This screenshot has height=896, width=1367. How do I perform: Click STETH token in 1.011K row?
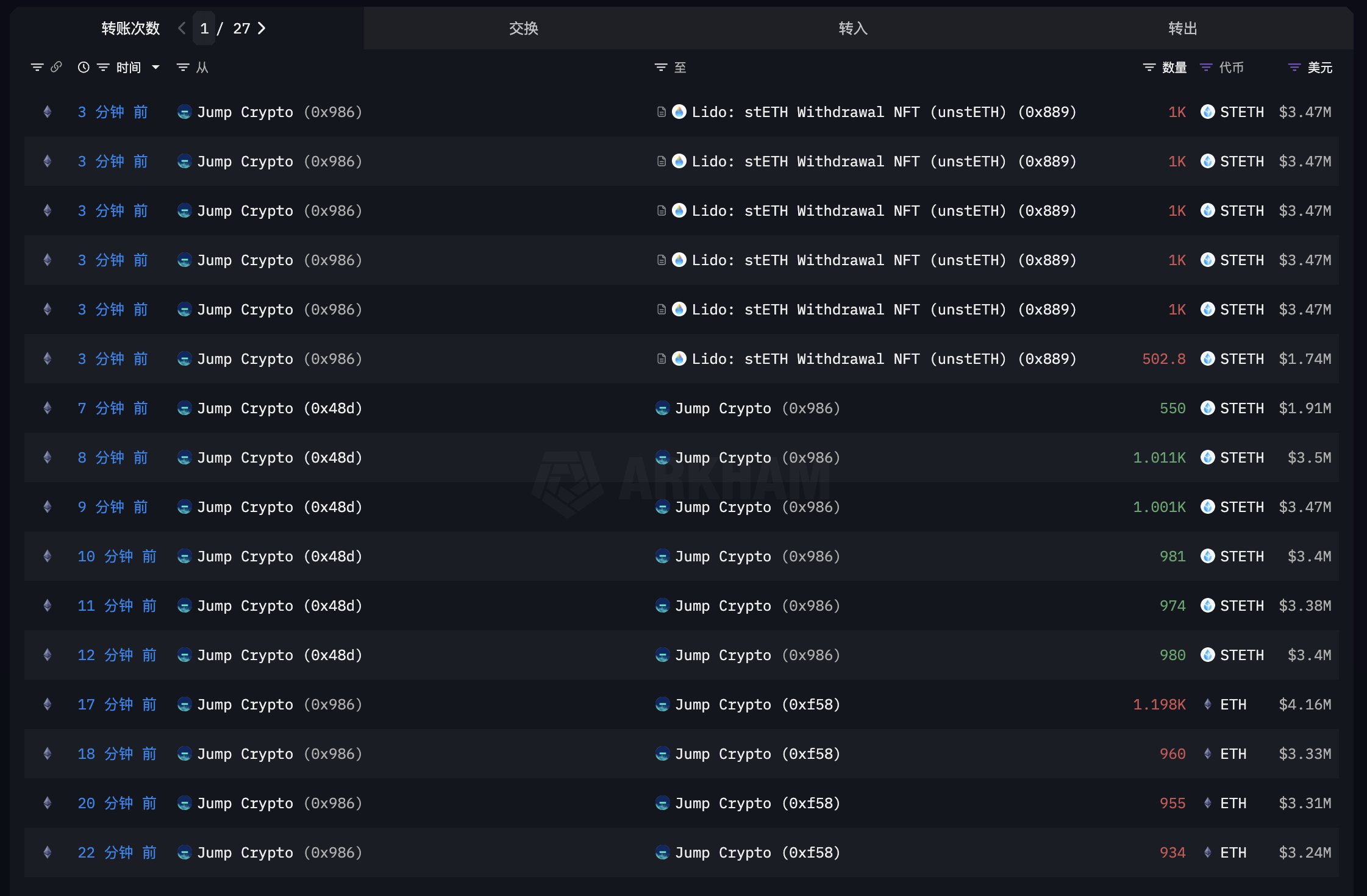(x=1242, y=457)
